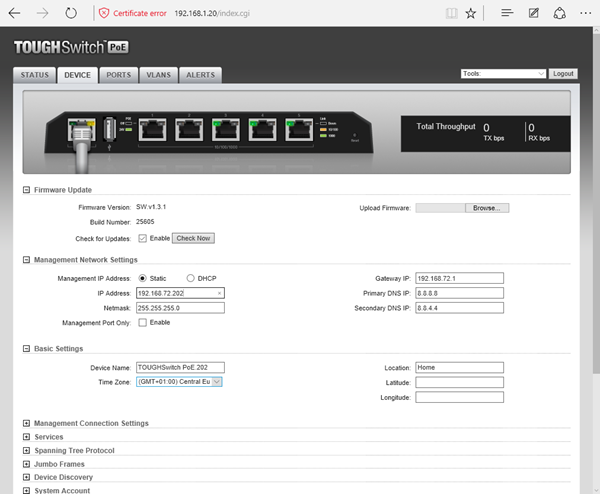Expand the Spanning Tree Protocol section
The height and width of the screenshot is (494, 600).
(27, 450)
